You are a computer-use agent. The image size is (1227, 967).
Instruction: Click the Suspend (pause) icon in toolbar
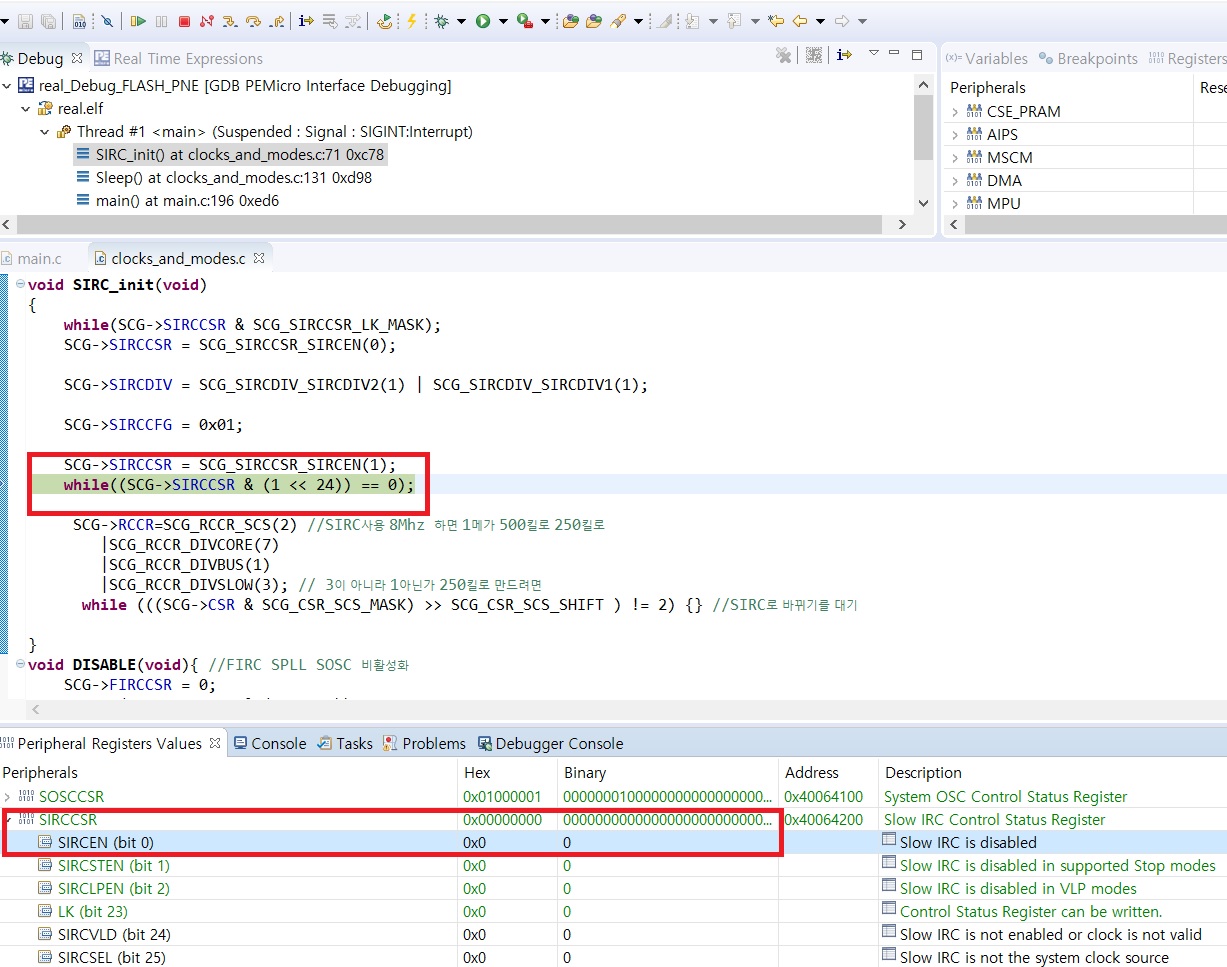click(x=161, y=20)
